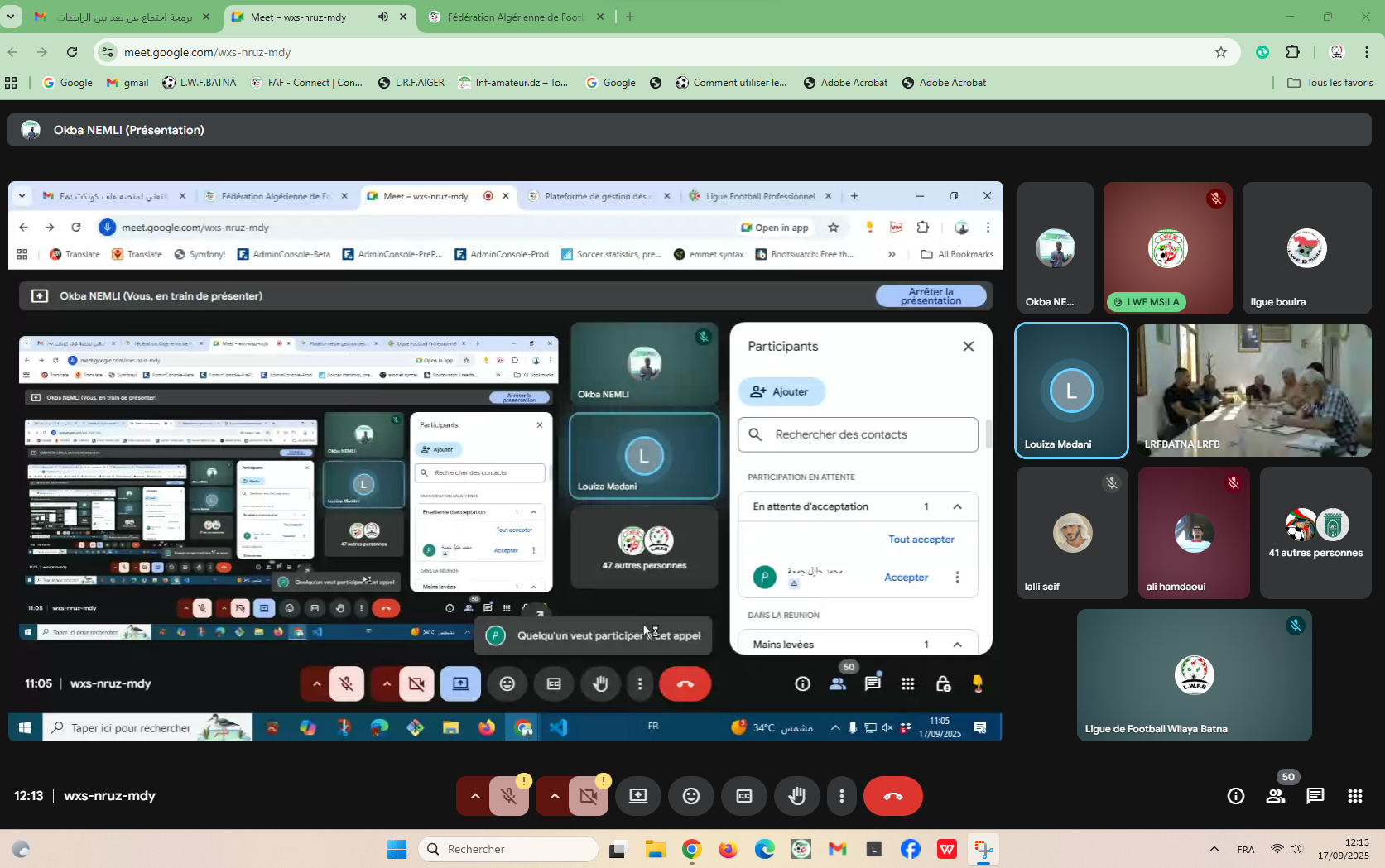Expand audio settings arrow beside microphone
Viewport: 1385px width, 868px height.
[474, 796]
